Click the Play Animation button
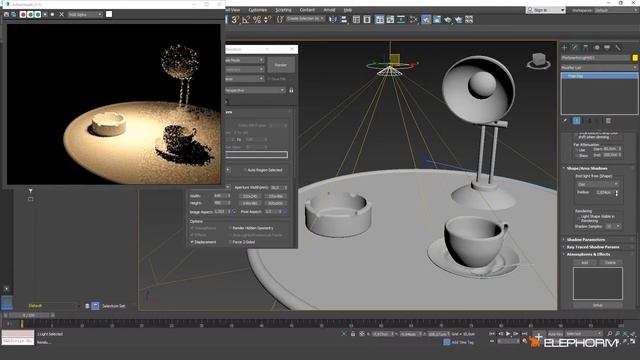The width and height of the screenshot is (640, 360). click(508, 334)
